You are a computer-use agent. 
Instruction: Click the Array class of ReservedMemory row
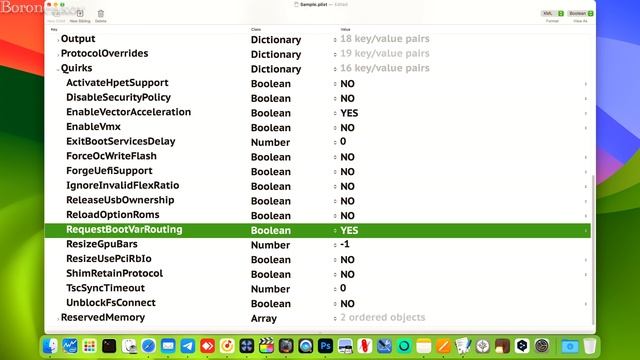pyautogui.click(x=264, y=318)
